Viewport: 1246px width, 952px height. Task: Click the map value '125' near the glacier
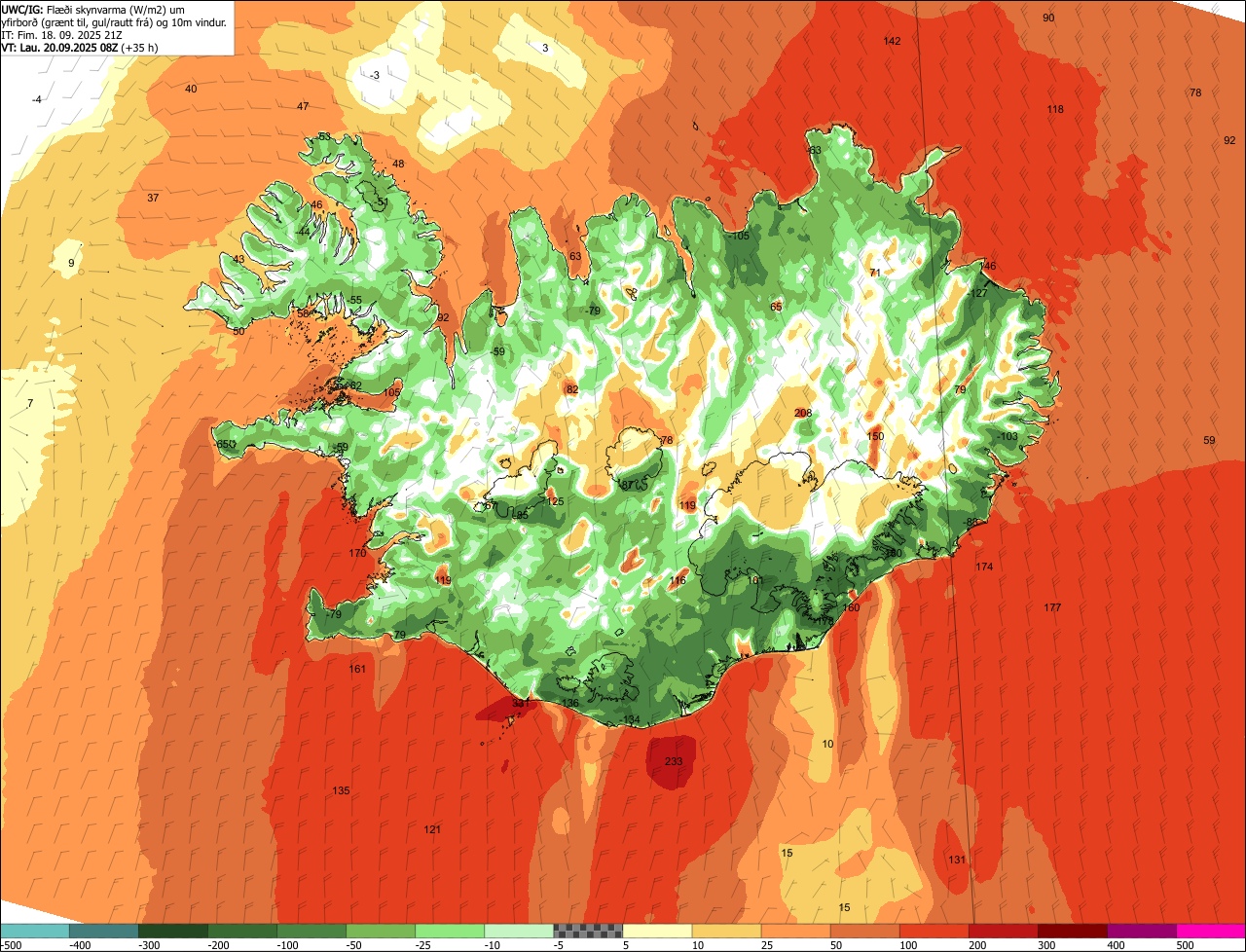(x=555, y=501)
